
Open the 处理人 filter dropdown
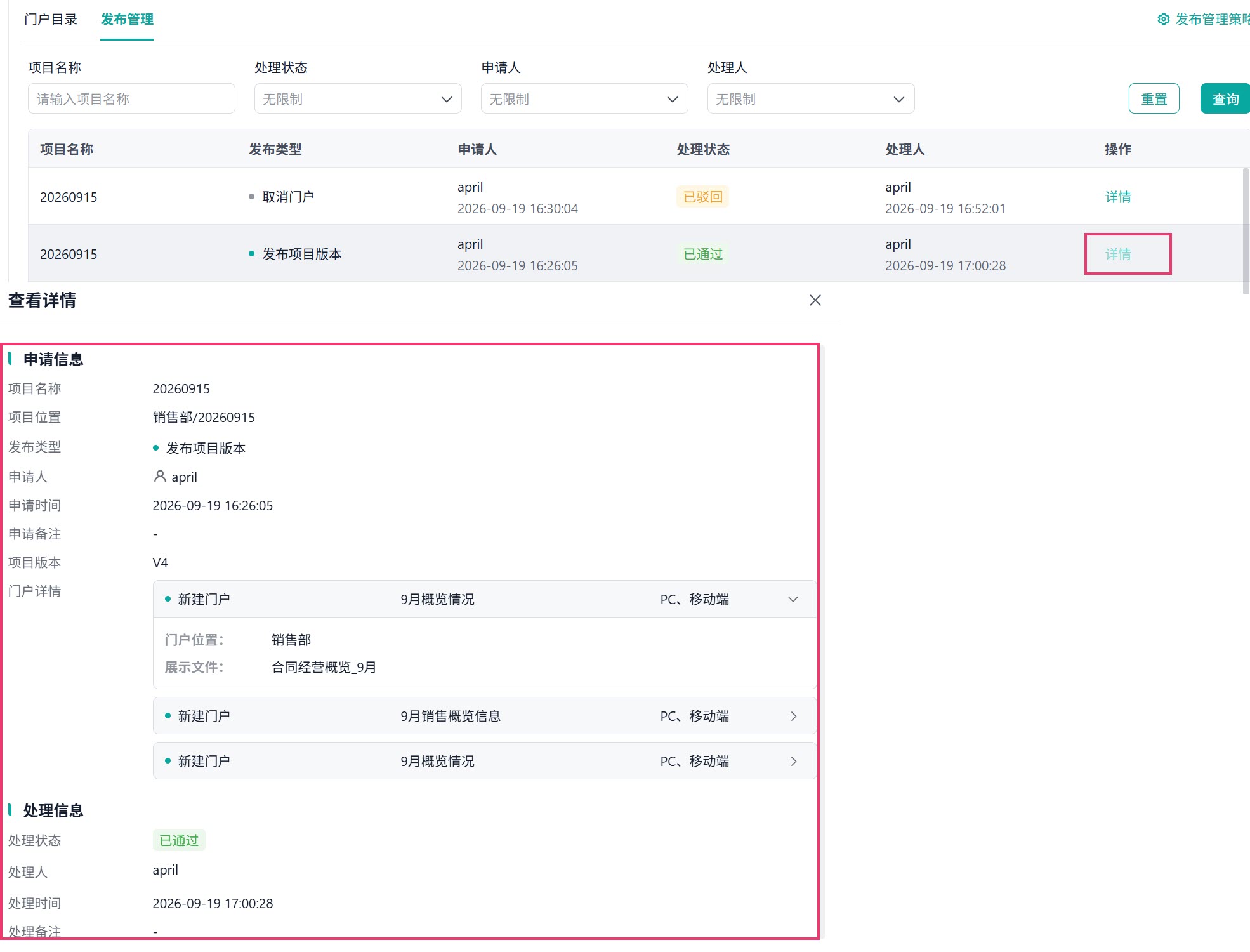point(811,98)
